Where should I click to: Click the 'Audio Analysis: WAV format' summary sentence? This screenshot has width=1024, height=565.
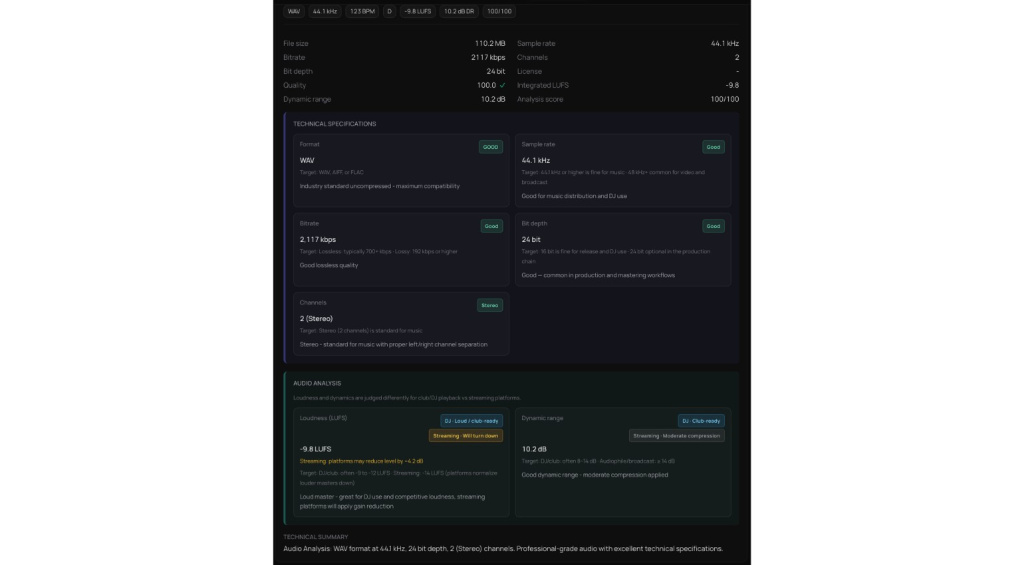503,549
